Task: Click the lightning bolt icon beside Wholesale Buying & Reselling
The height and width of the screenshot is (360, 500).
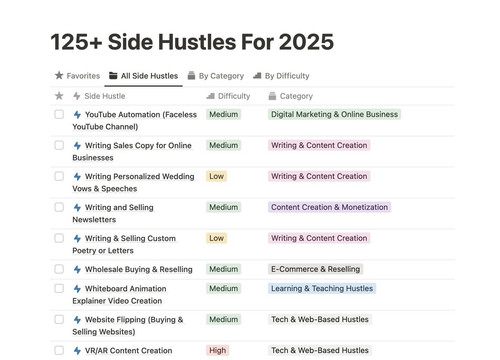Action: [x=77, y=269]
